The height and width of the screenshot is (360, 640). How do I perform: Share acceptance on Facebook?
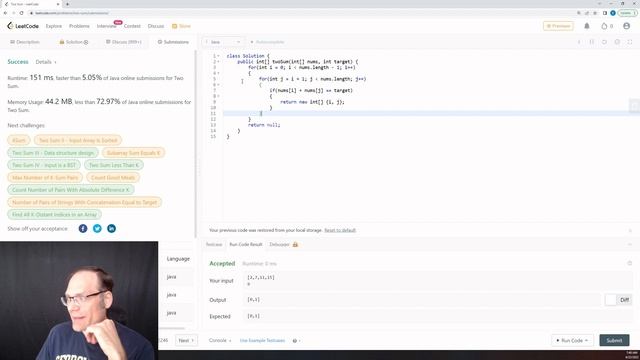point(83,229)
